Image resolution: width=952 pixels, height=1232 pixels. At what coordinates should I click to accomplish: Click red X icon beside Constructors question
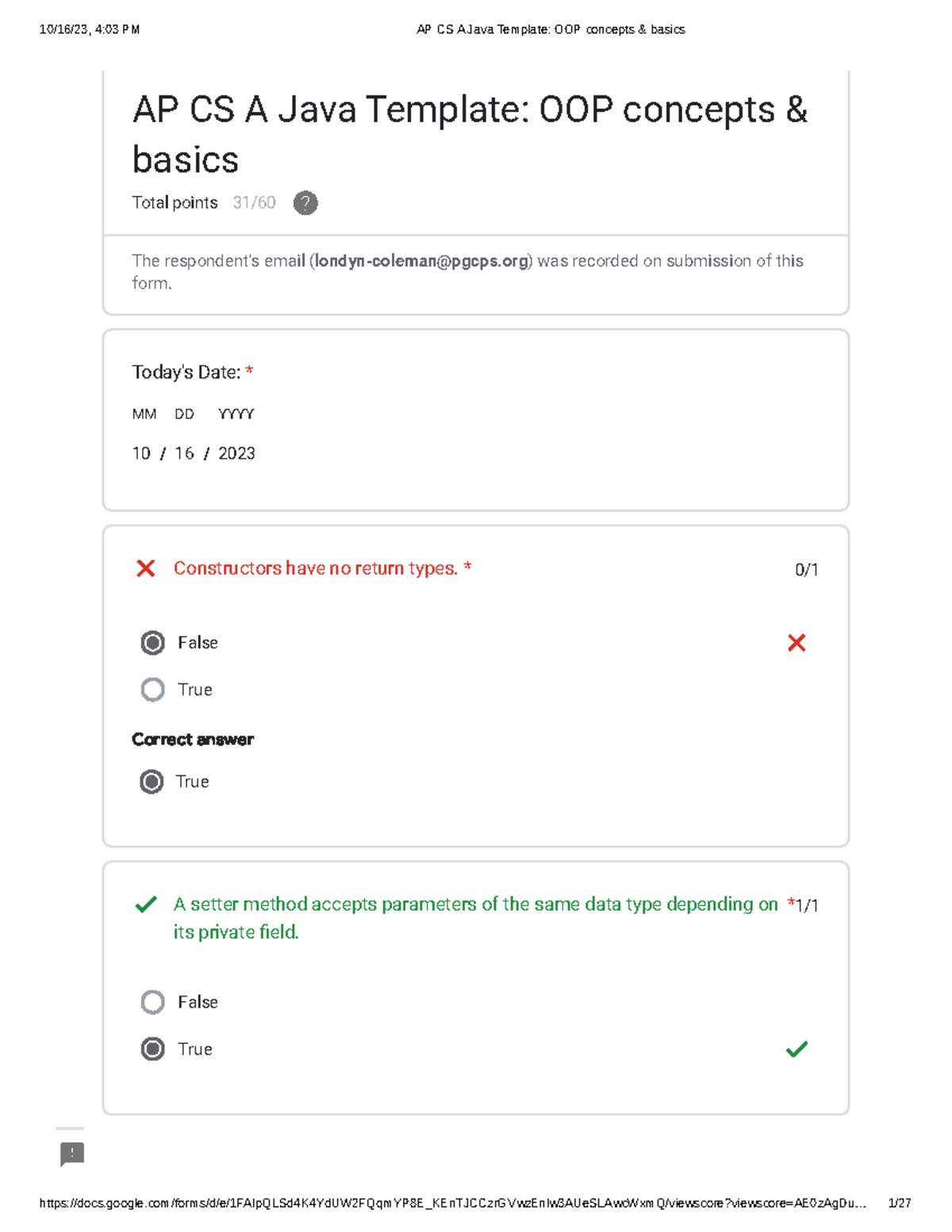tap(146, 569)
